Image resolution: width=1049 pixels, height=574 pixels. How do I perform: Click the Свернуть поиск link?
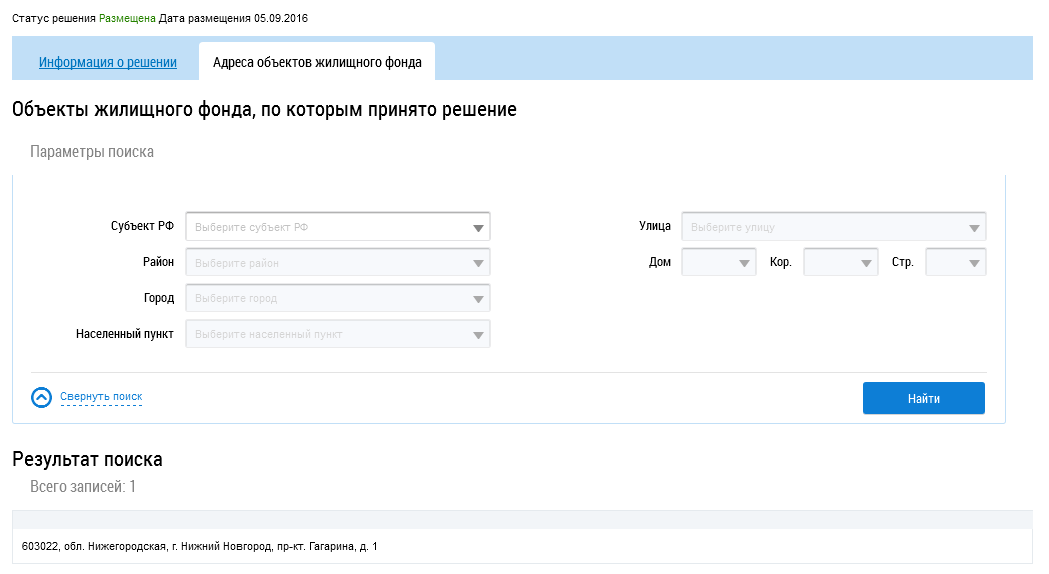click(101, 397)
